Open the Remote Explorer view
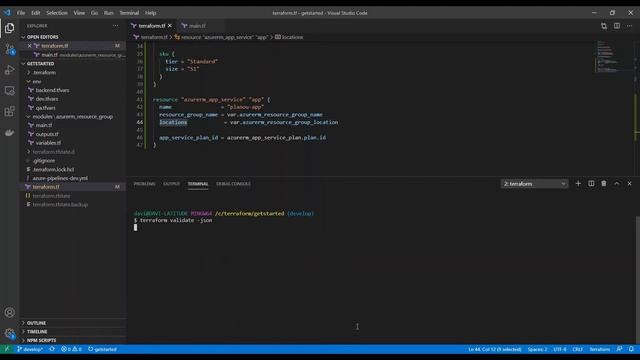The image size is (640, 360). (9, 91)
